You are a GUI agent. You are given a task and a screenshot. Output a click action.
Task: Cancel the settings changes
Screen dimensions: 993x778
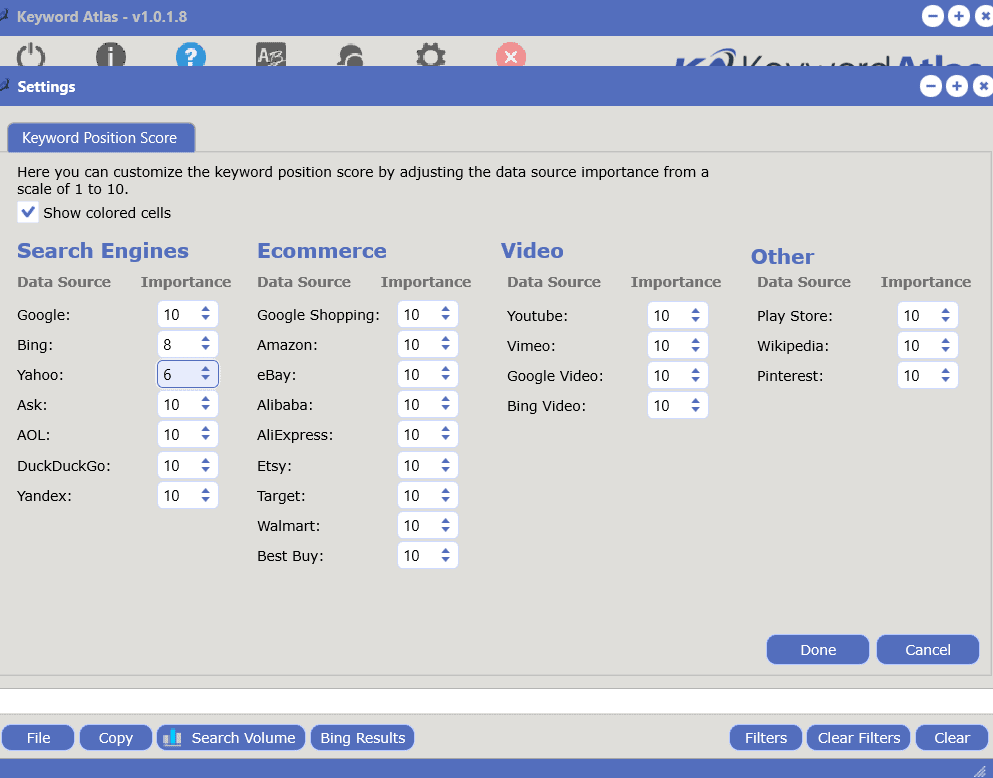(927, 649)
